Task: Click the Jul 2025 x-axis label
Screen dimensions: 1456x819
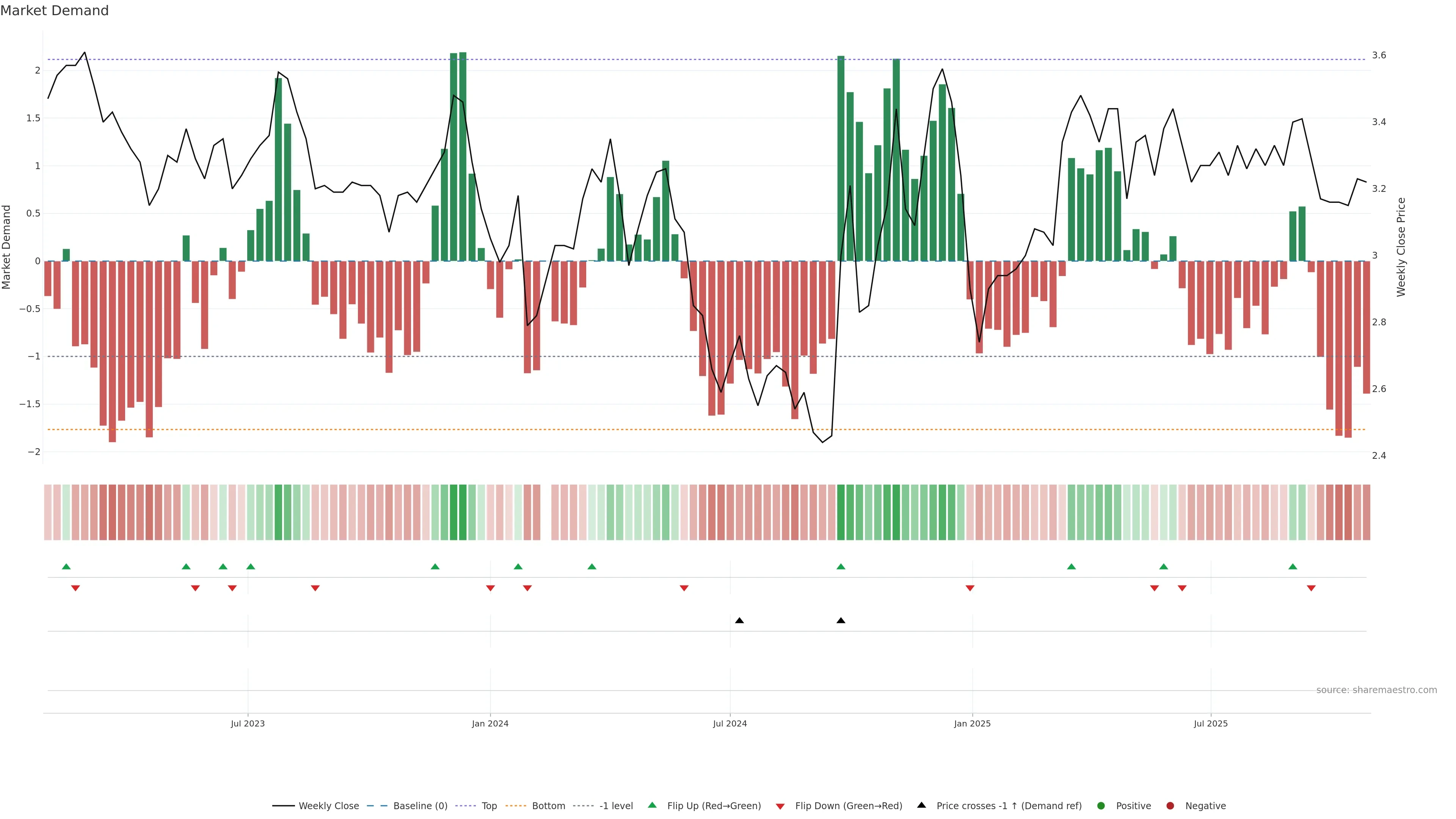Action: [1211, 723]
